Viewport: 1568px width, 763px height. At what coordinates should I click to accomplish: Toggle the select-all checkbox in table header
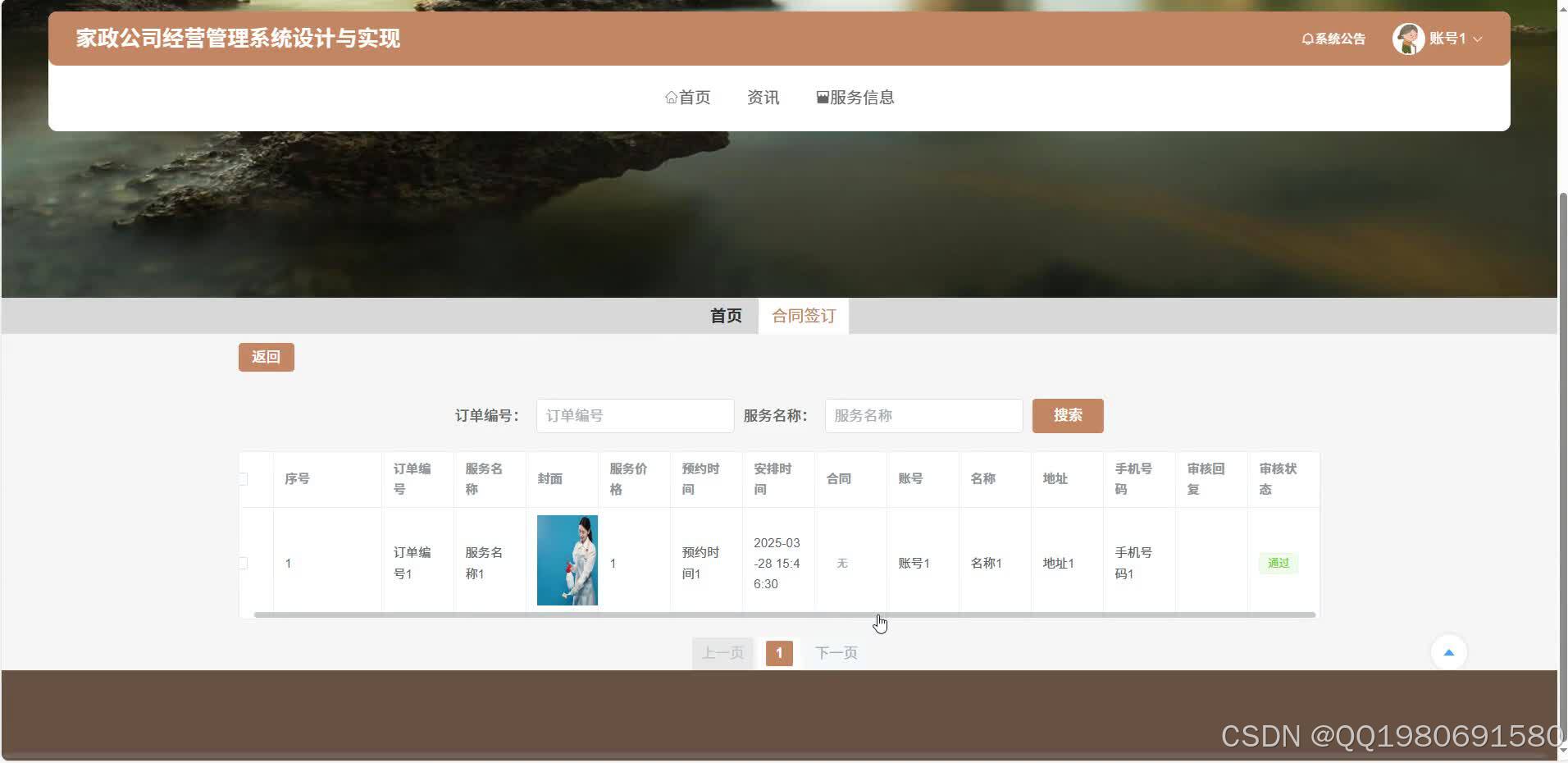point(243,478)
